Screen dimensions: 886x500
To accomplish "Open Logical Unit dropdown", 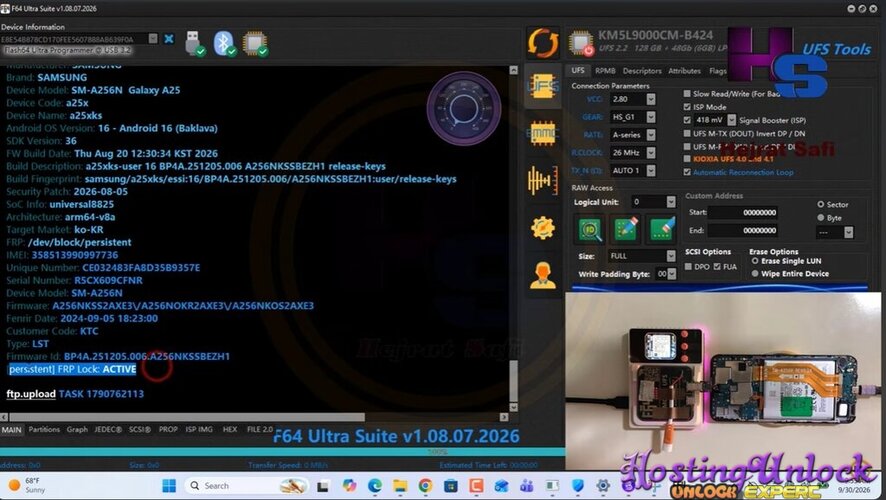I will click(x=671, y=202).
